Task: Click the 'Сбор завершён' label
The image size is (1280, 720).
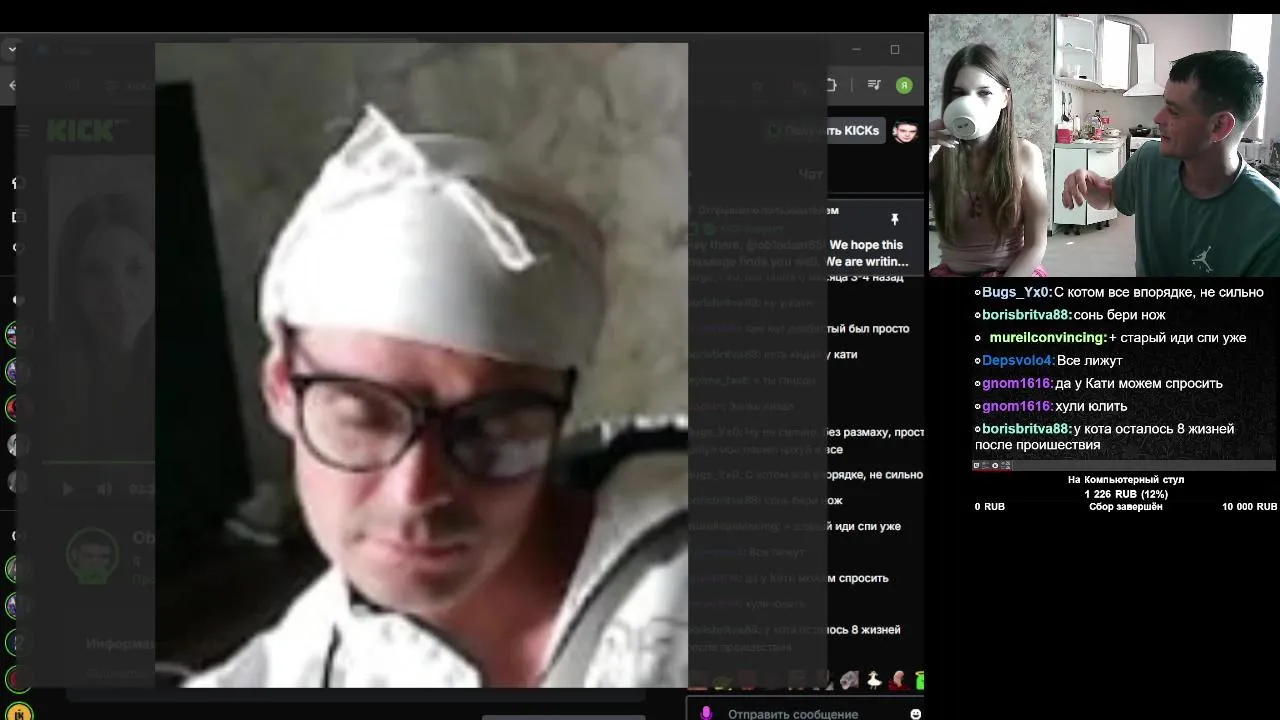Action: [x=1126, y=507]
